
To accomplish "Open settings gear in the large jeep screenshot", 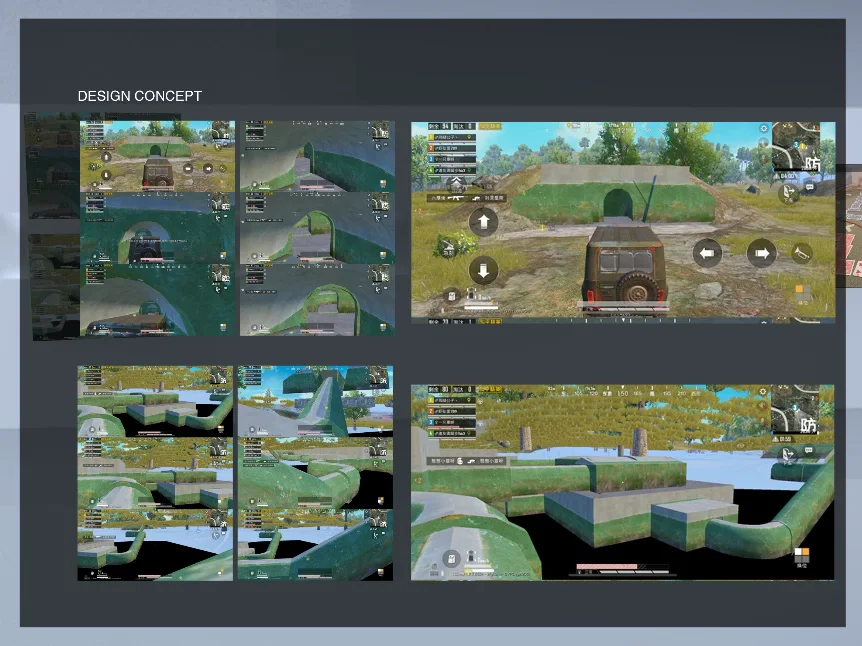I will [x=764, y=128].
